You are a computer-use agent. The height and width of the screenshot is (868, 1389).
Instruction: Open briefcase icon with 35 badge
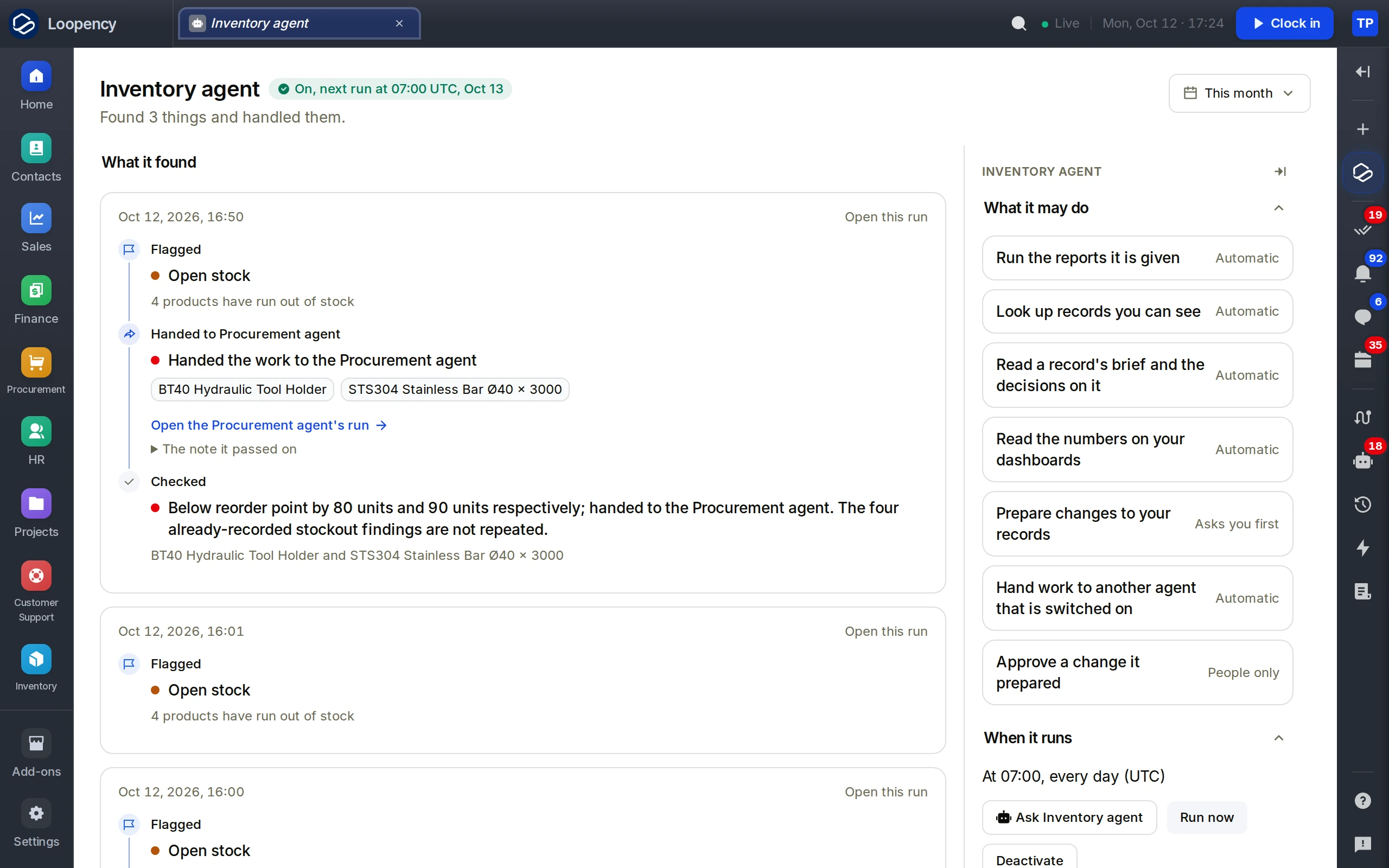click(x=1362, y=360)
